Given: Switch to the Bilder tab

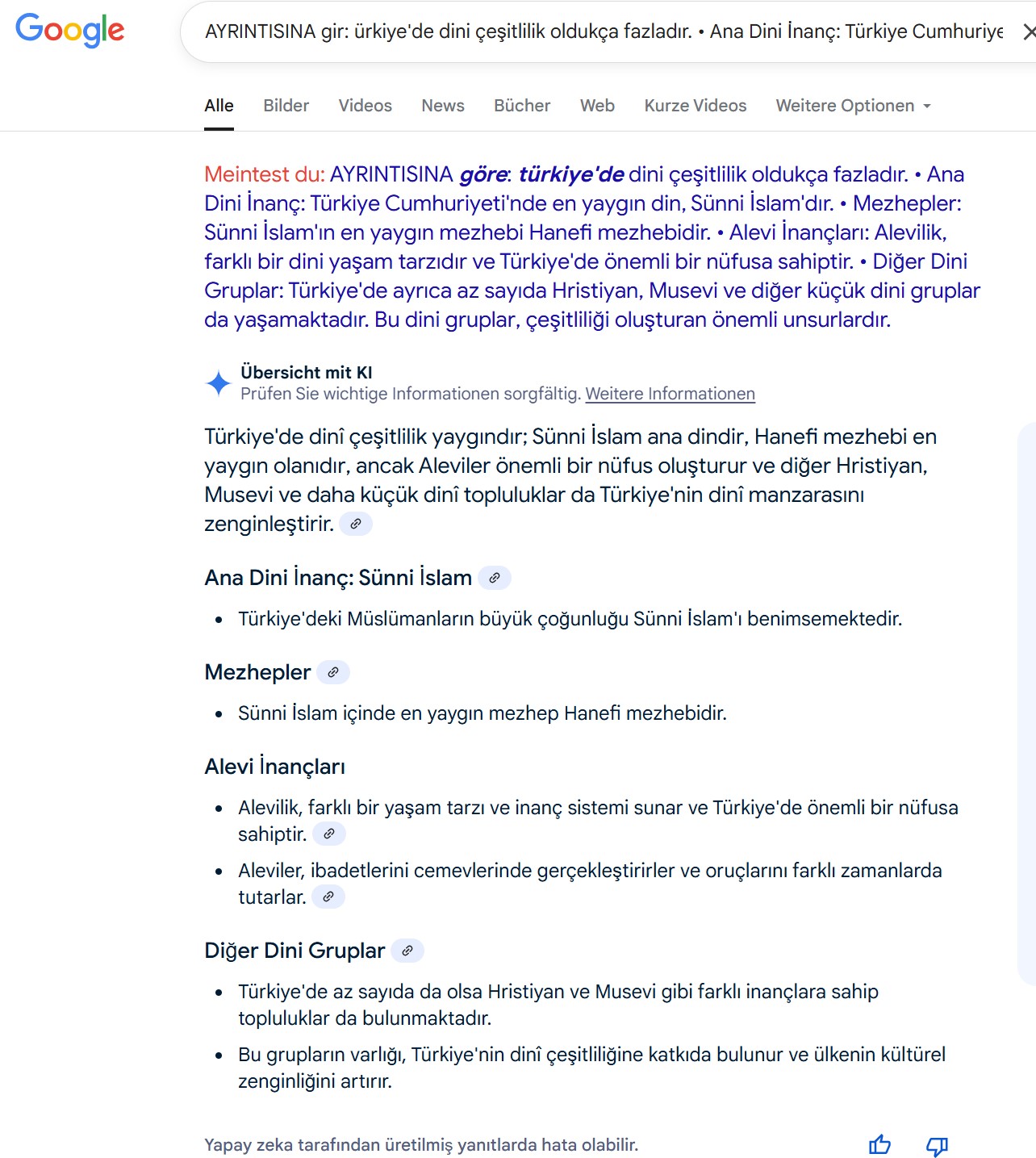Looking at the screenshot, I should point(286,106).
